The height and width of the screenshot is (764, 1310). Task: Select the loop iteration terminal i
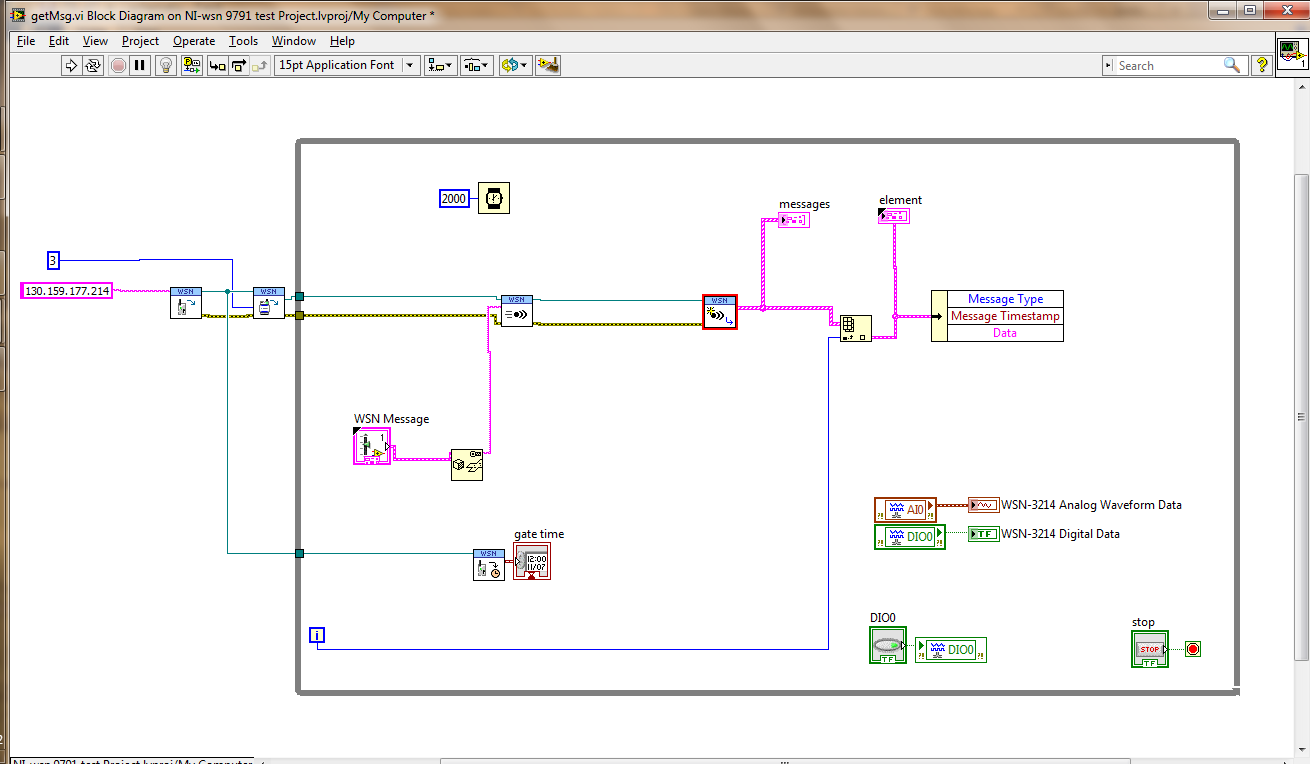pyautogui.click(x=317, y=635)
